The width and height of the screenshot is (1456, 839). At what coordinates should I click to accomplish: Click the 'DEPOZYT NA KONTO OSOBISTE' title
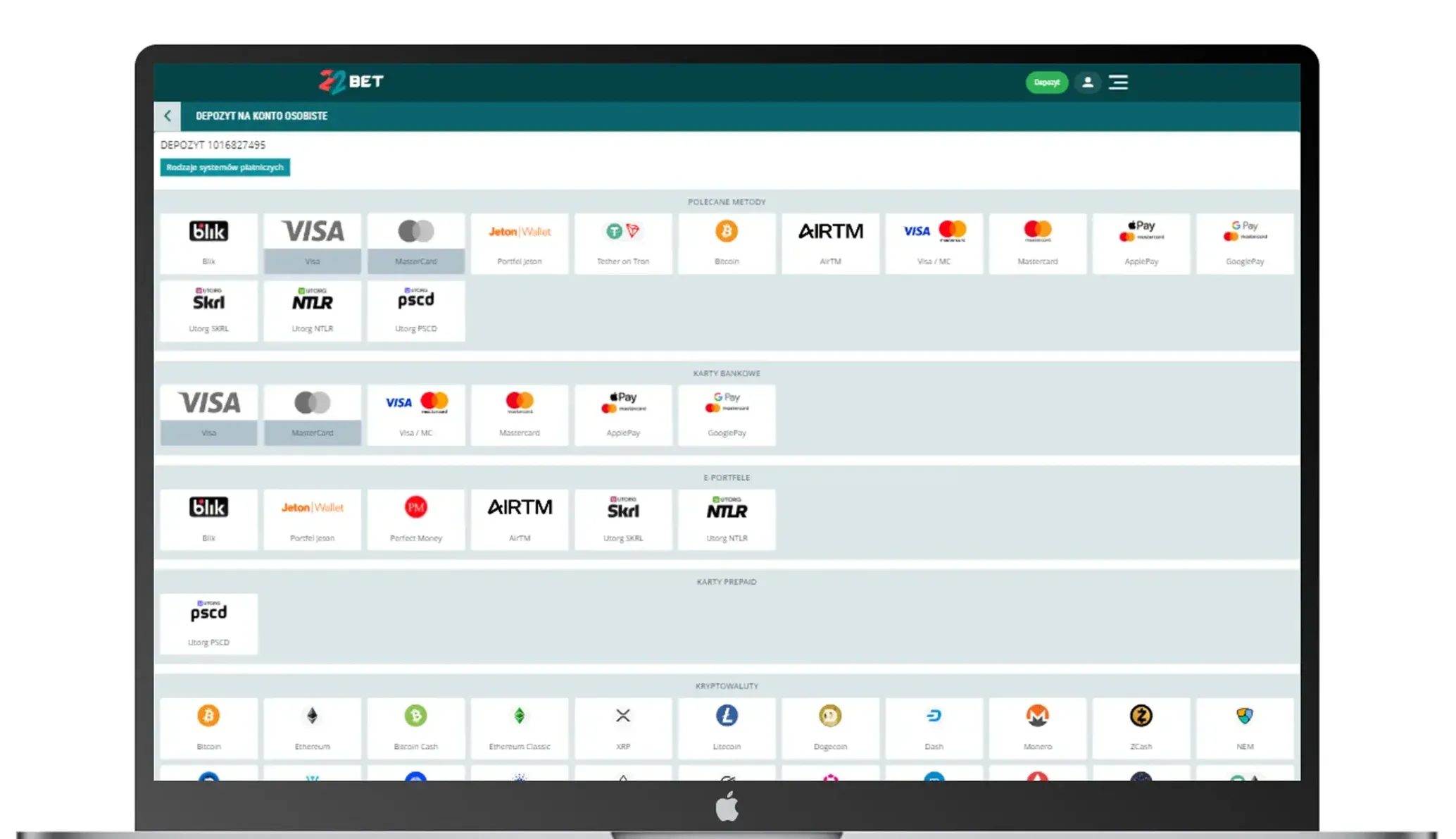click(x=261, y=116)
